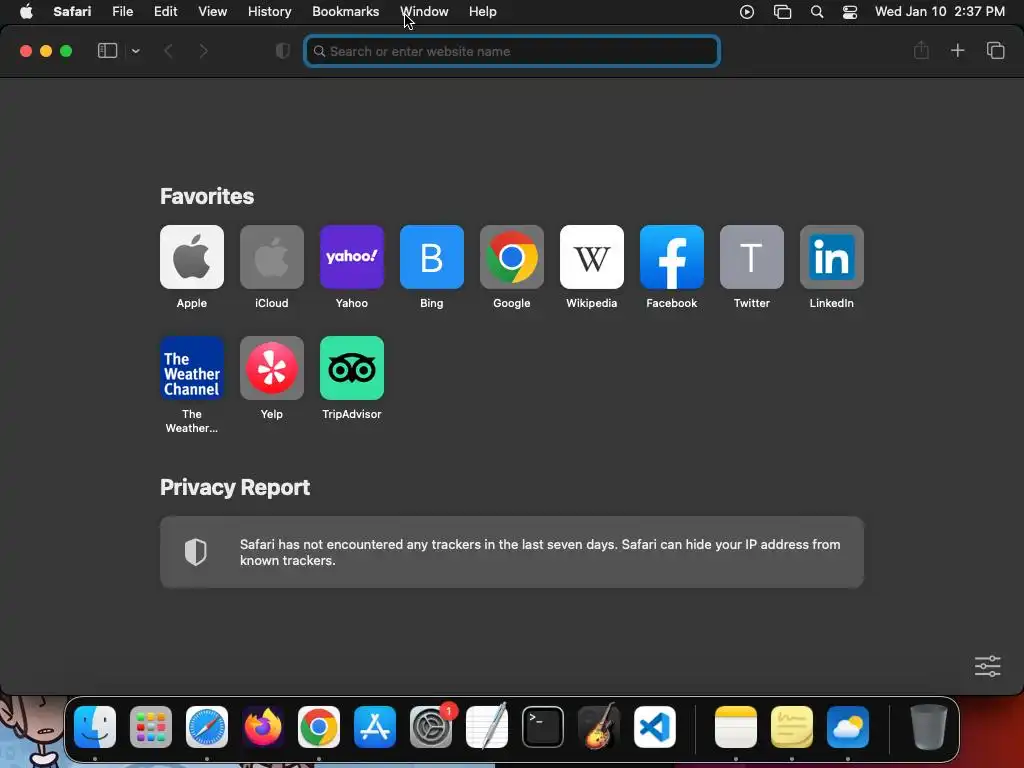
Task: Click Safari compass icon in Dock
Action: click(x=207, y=727)
